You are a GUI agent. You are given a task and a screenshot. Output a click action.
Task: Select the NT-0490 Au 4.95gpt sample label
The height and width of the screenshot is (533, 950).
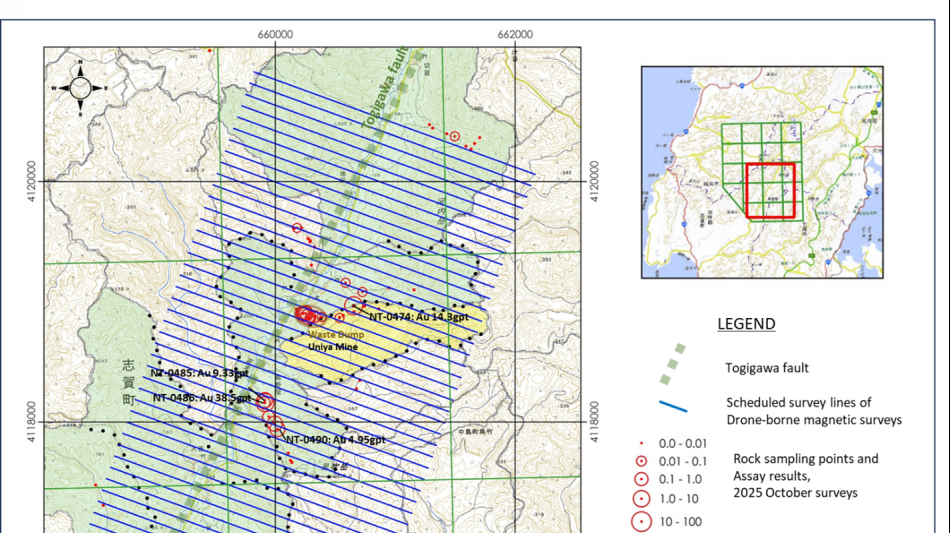coord(335,440)
